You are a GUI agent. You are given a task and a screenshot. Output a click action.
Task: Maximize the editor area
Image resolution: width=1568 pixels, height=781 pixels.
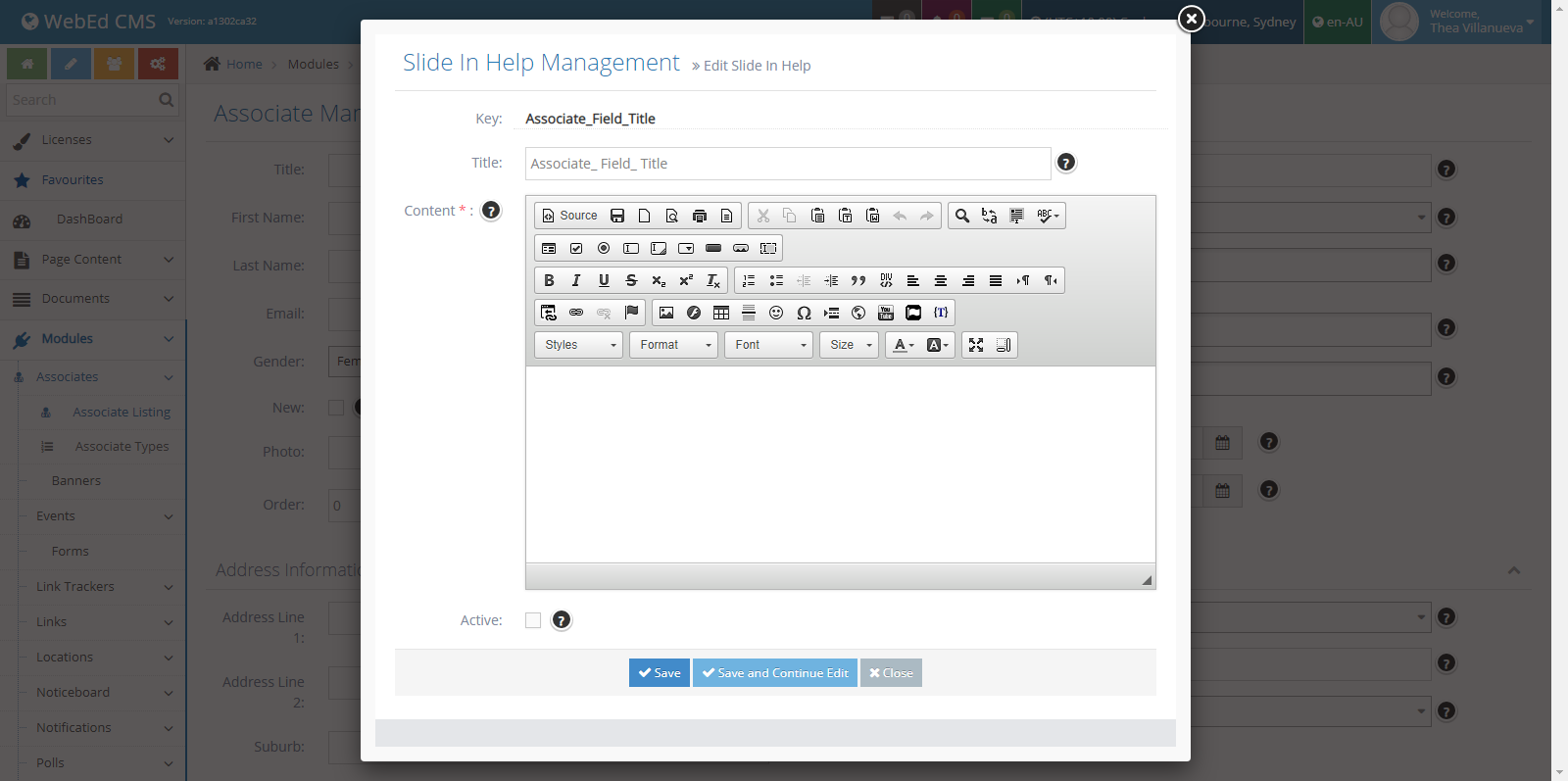[976, 345]
